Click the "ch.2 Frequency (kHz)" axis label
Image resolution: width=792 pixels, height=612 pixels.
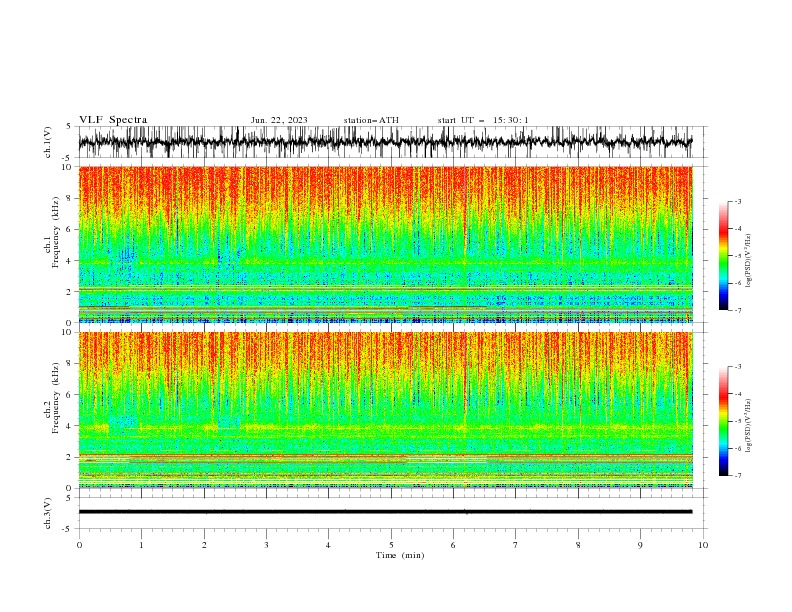[52, 398]
